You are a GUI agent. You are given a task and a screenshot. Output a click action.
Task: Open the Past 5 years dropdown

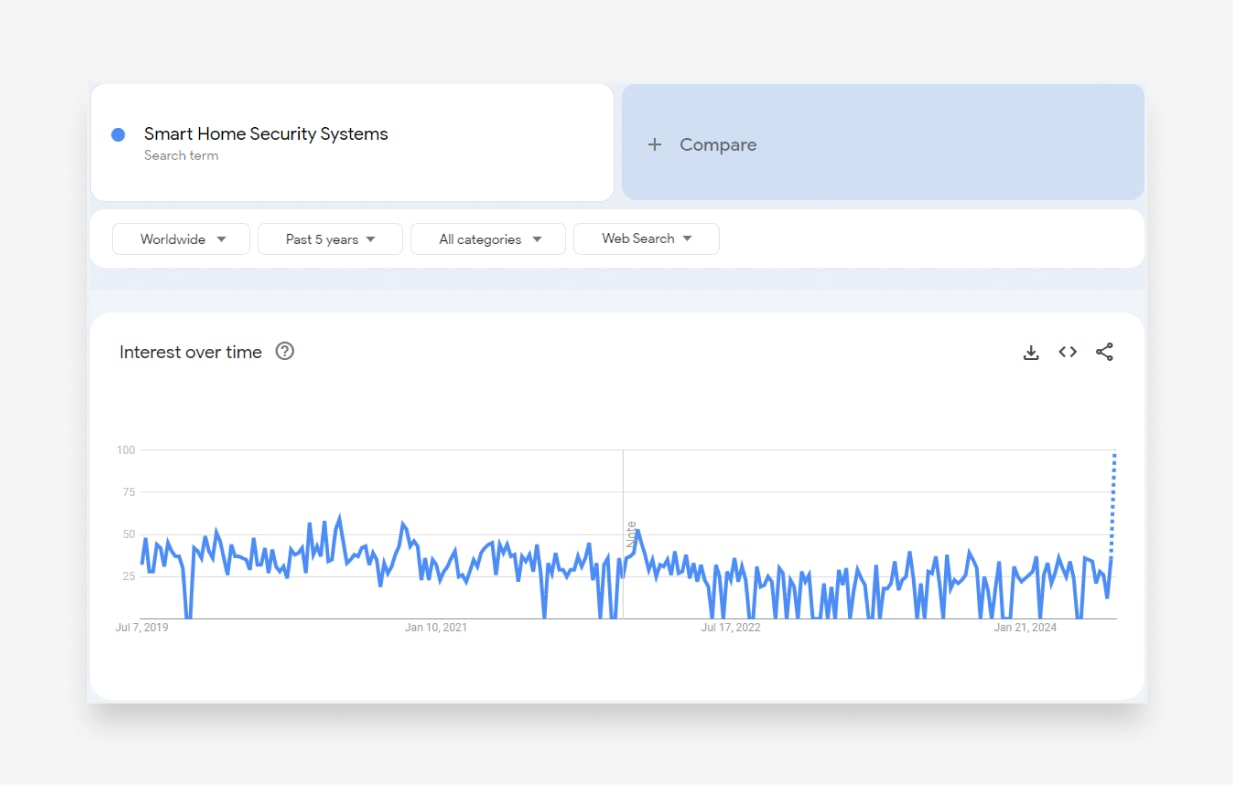click(330, 239)
